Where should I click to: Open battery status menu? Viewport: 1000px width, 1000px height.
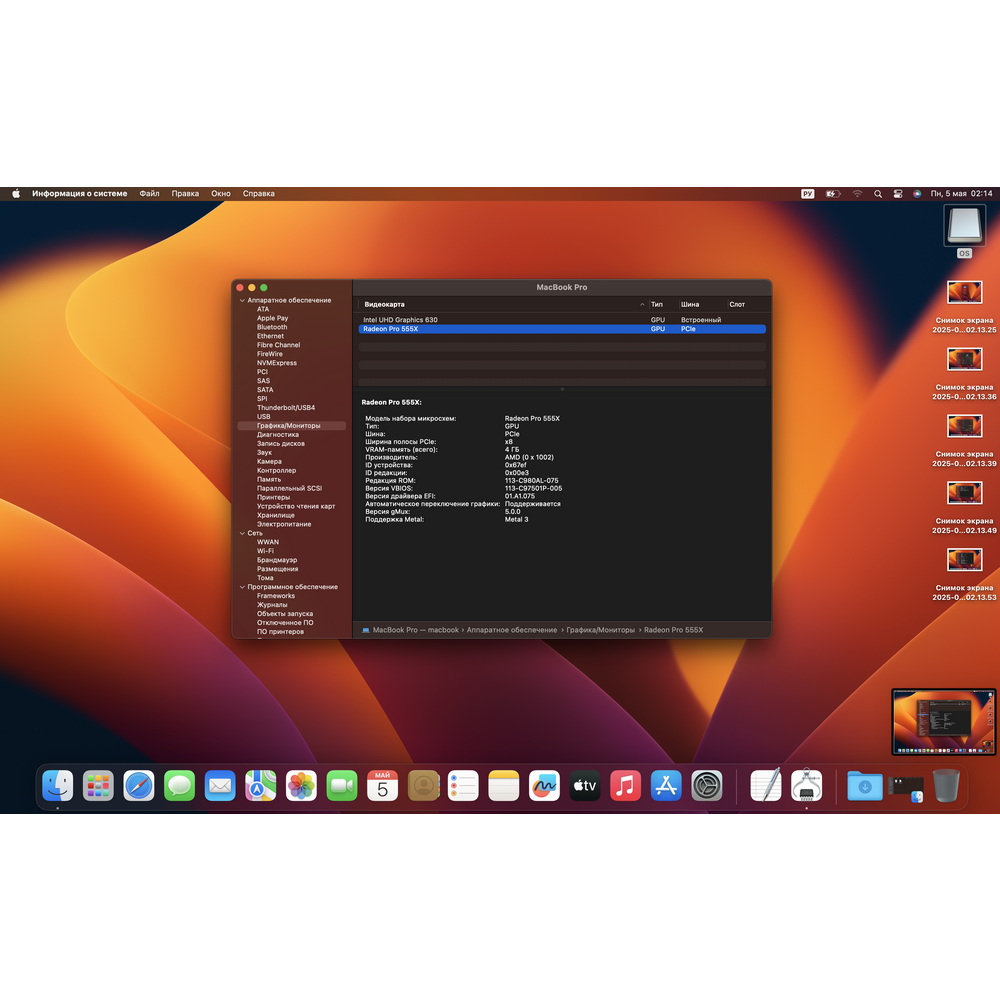833,194
